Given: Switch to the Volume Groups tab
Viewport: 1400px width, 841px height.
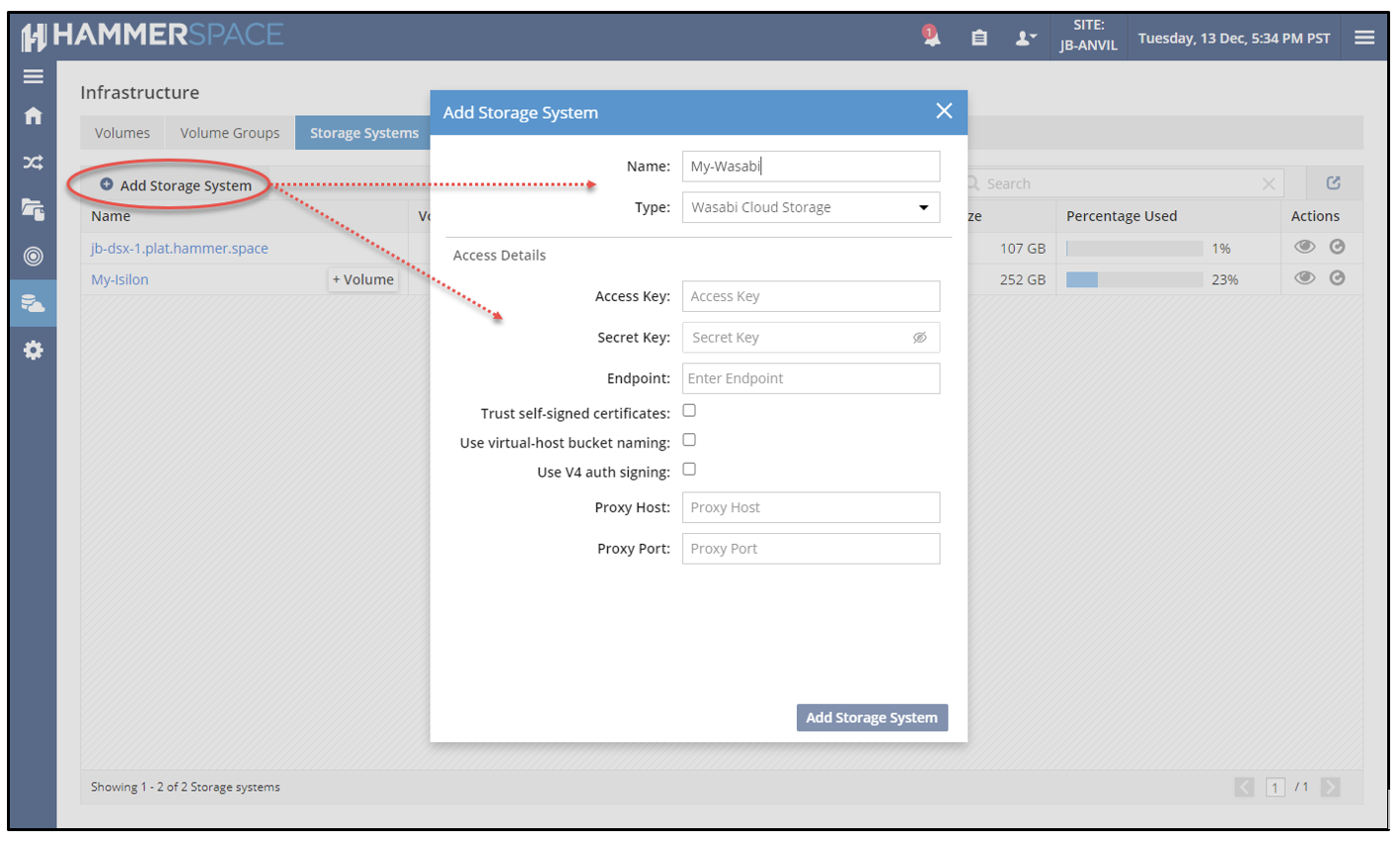Looking at the screenshot, I should (230, 133).
